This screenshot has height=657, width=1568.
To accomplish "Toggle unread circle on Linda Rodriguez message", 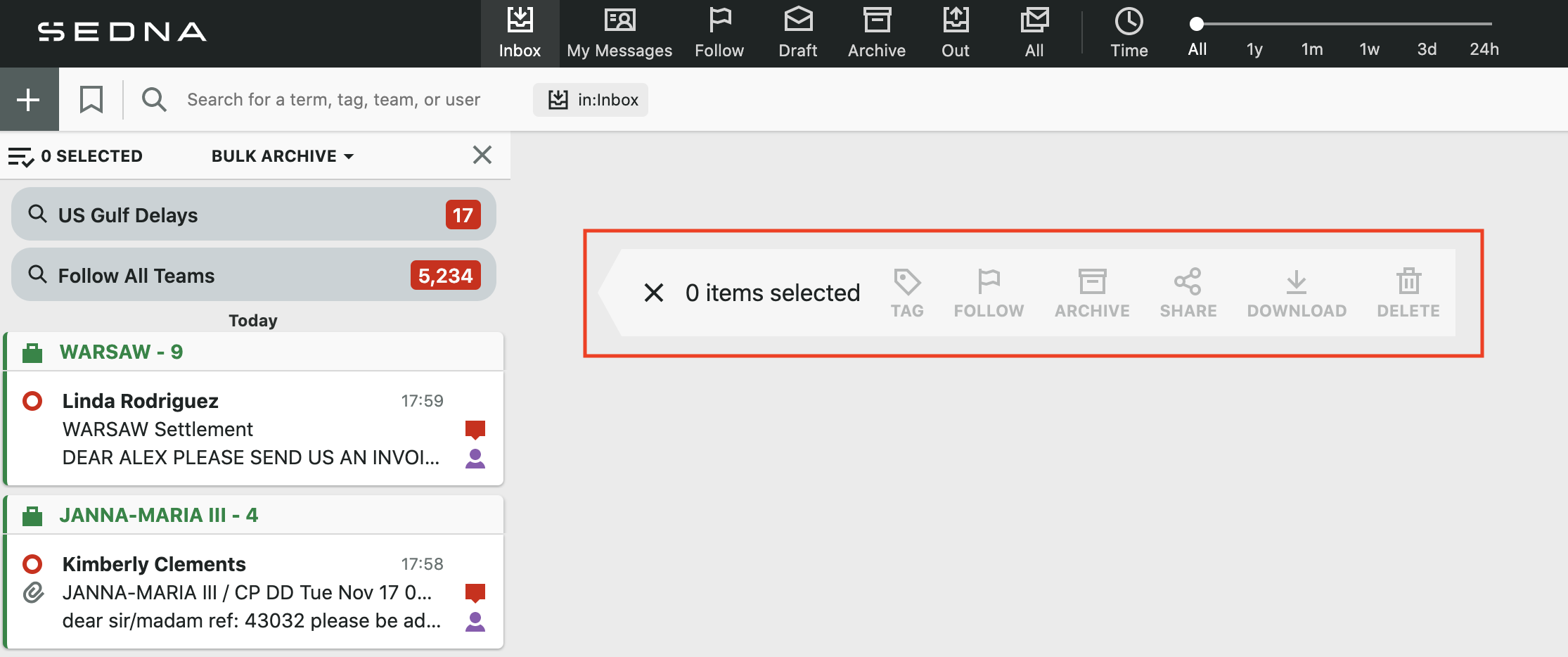I will click(32, 401).
